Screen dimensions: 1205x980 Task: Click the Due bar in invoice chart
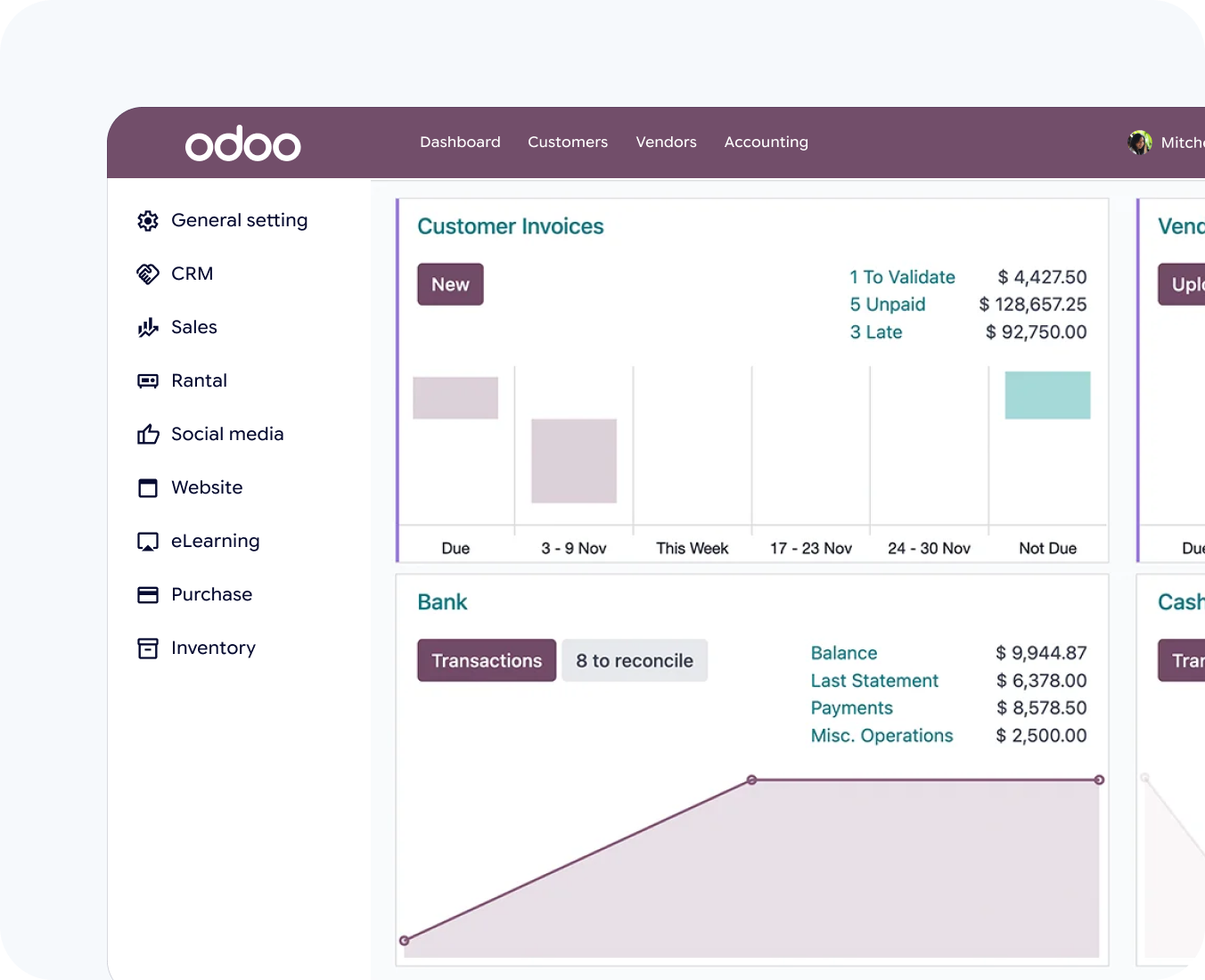[455, 398]
